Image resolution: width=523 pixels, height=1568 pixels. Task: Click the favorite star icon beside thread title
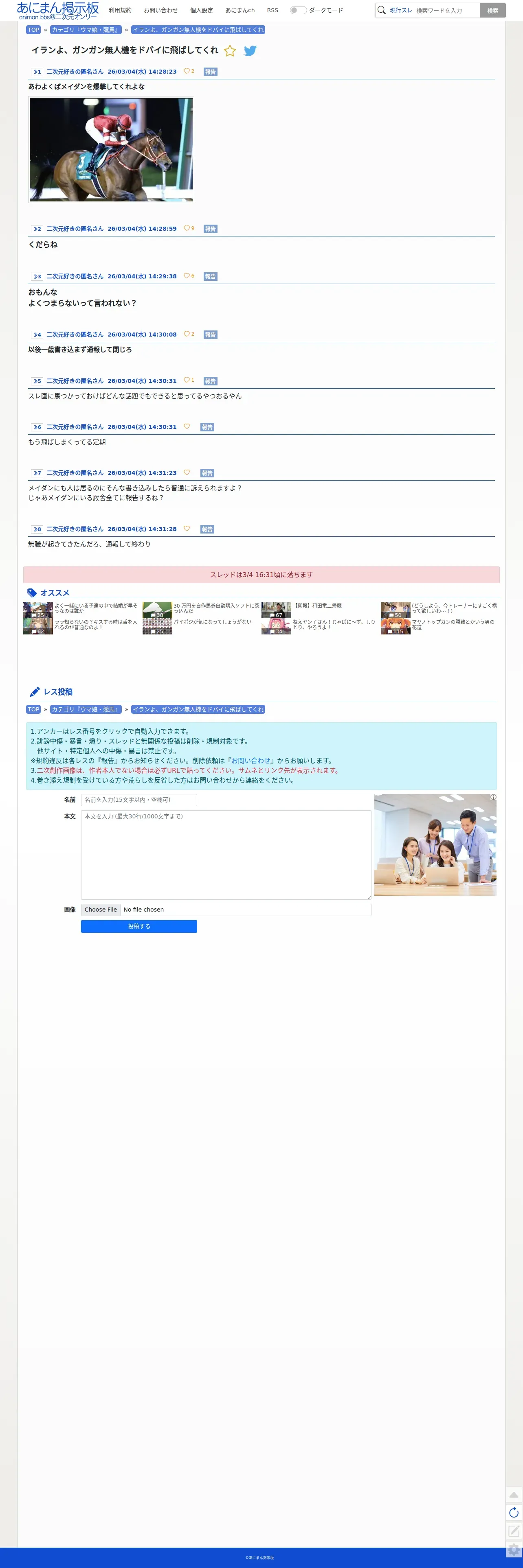click(230, 51)
